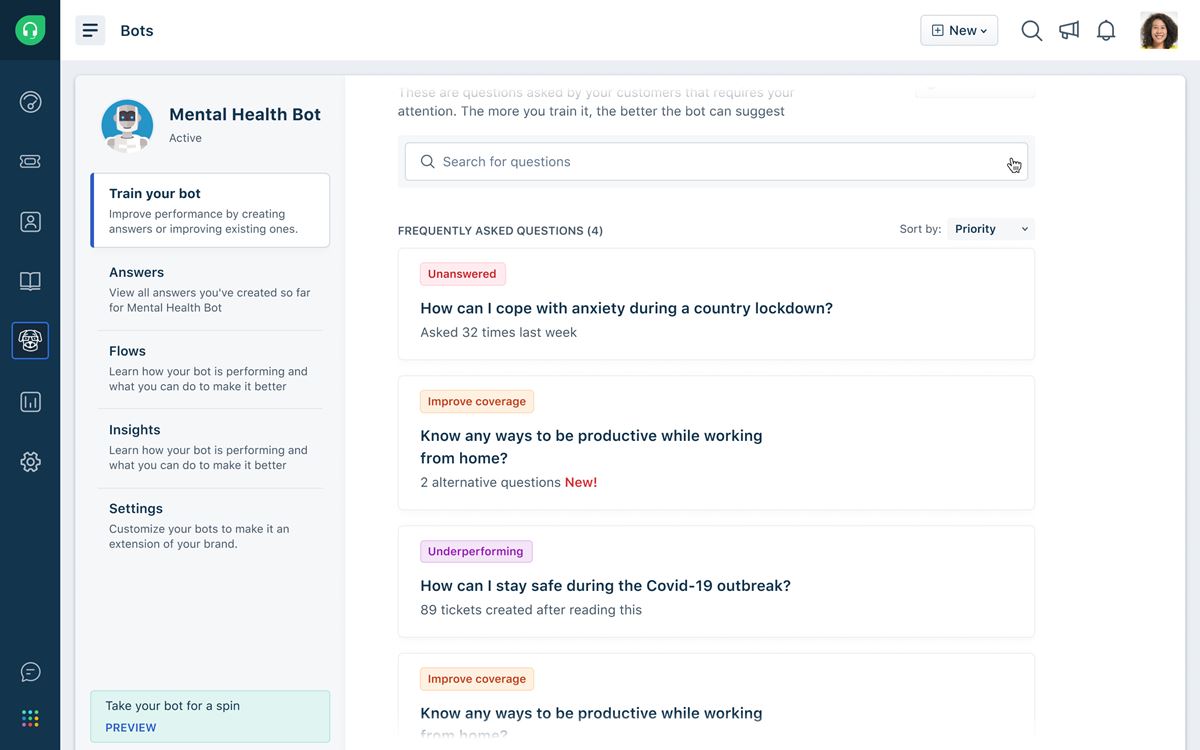The height and width of the screenshot is (750, 1200).
Task: Click the search magnifier in top bar
Action: coord(1031,31)
